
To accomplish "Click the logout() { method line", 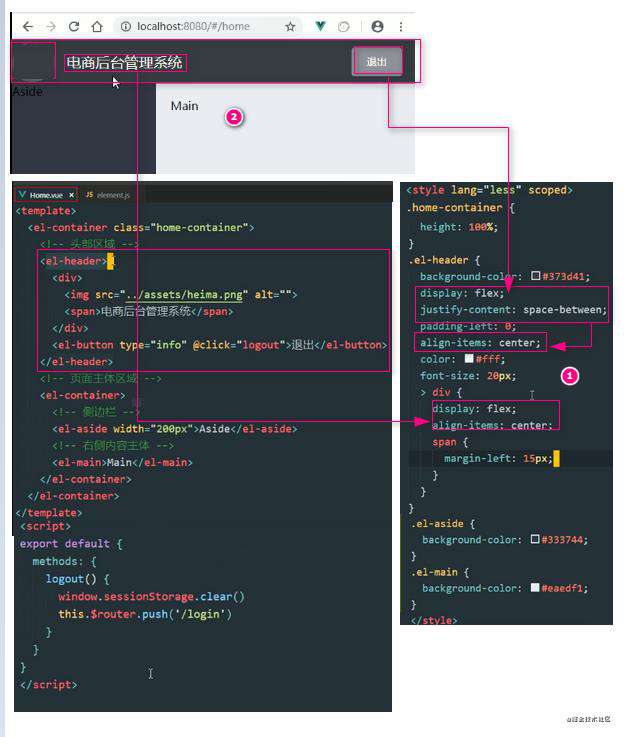I will [x=78, y=579].
